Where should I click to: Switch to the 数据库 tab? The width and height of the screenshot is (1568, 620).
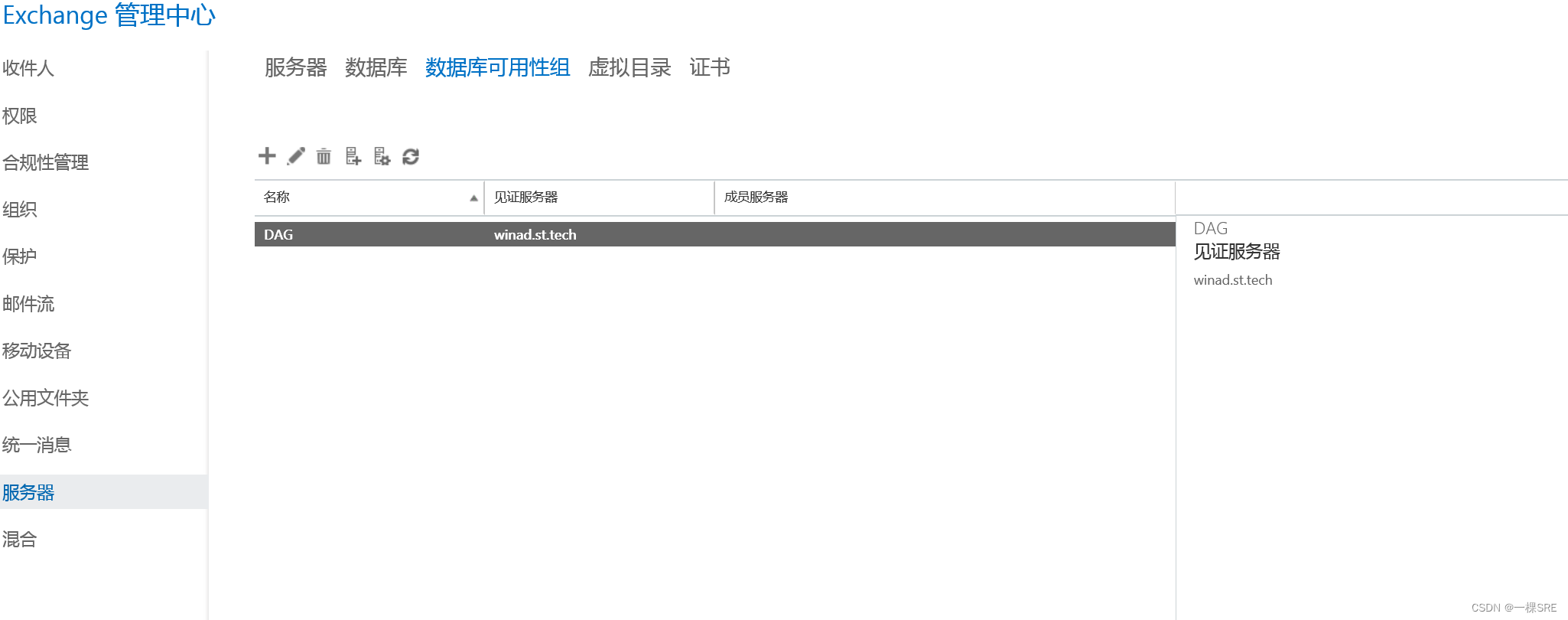(376, 67)
